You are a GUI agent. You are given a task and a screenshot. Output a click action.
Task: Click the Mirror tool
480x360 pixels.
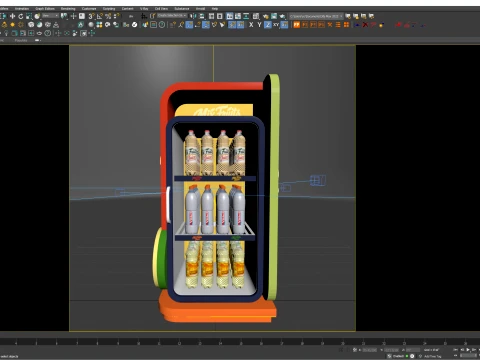[193, 16]
